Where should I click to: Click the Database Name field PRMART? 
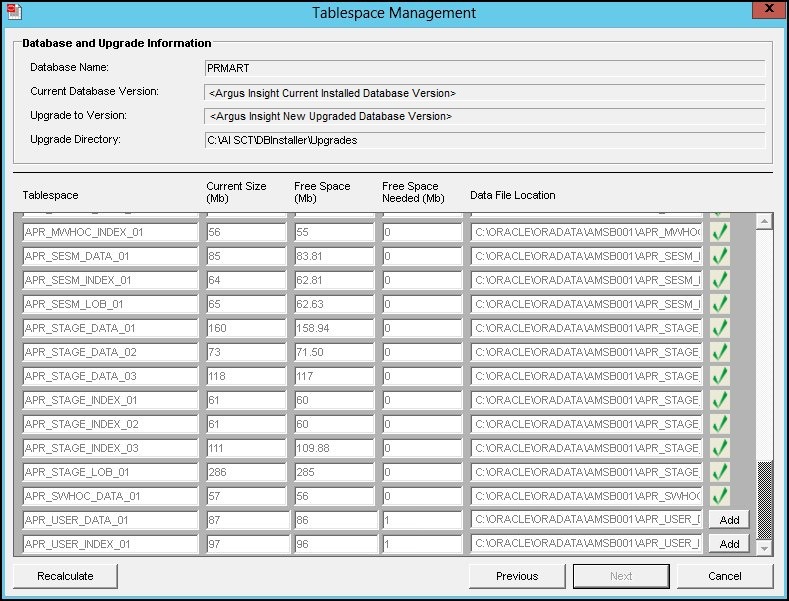485,68
